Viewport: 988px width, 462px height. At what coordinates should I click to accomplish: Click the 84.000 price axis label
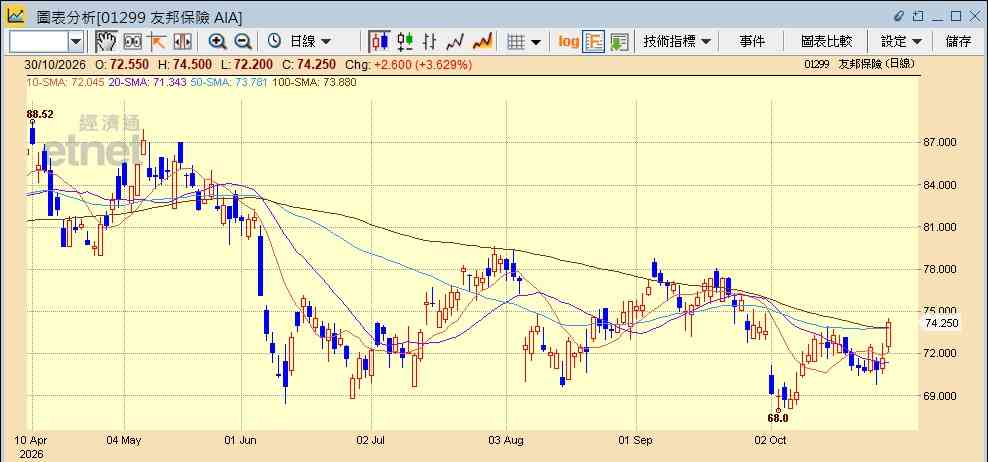[x=939, y=185]
